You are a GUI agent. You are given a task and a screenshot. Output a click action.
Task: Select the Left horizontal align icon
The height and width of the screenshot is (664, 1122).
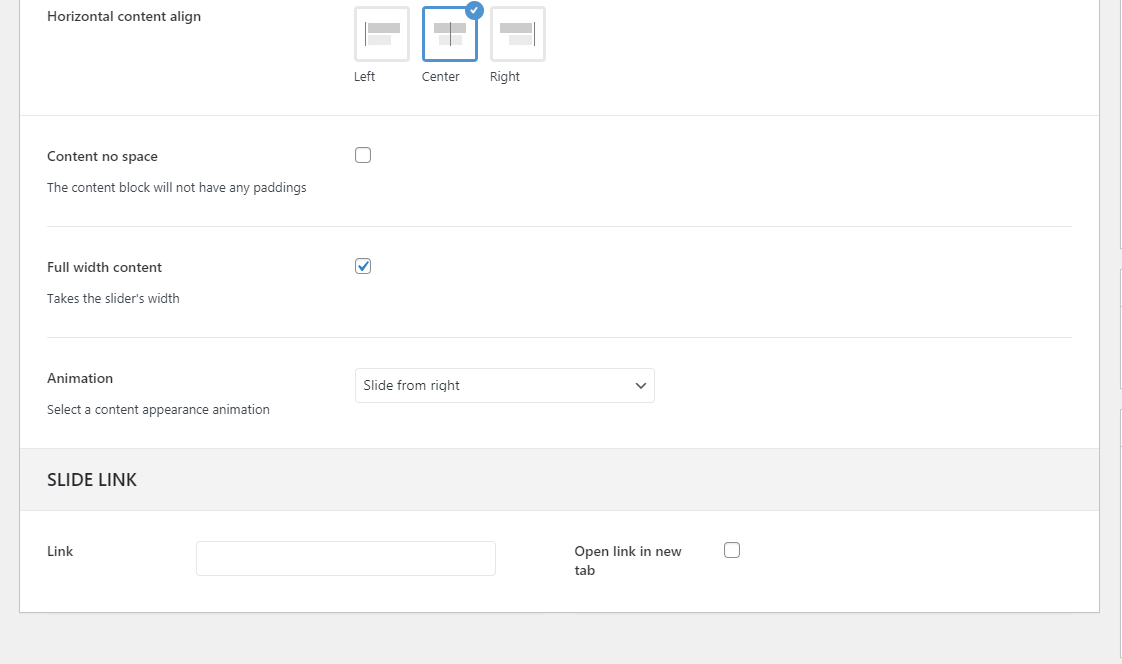point(382,34)
